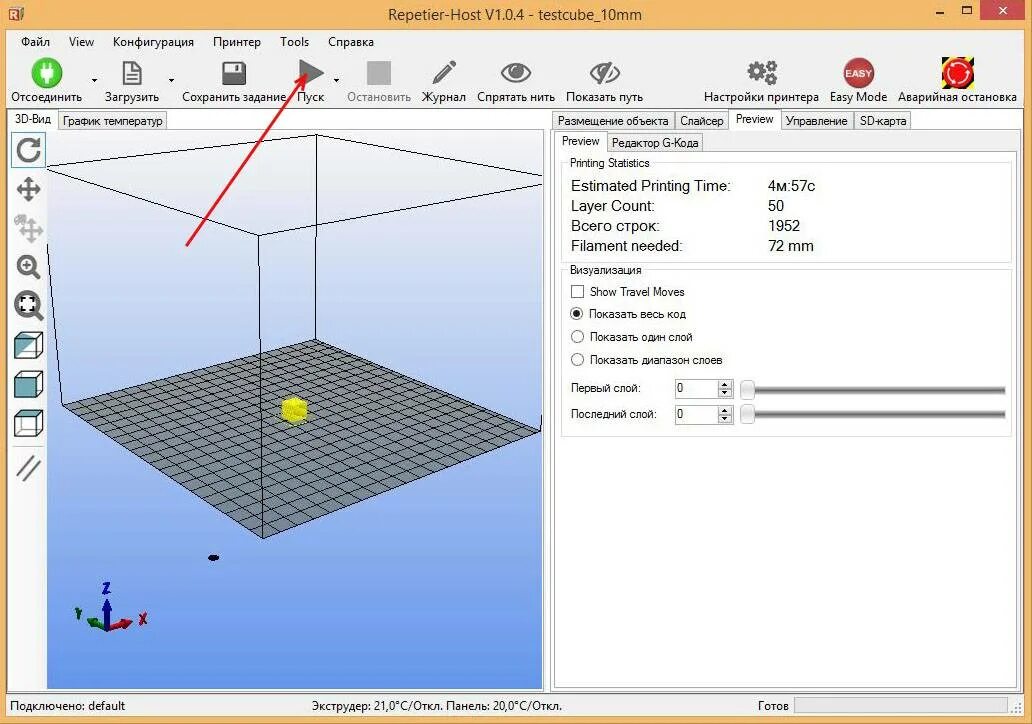Select the zoom magnifier tool
The height and width of the screenshot is (724, 1032).
coord(28,267)
